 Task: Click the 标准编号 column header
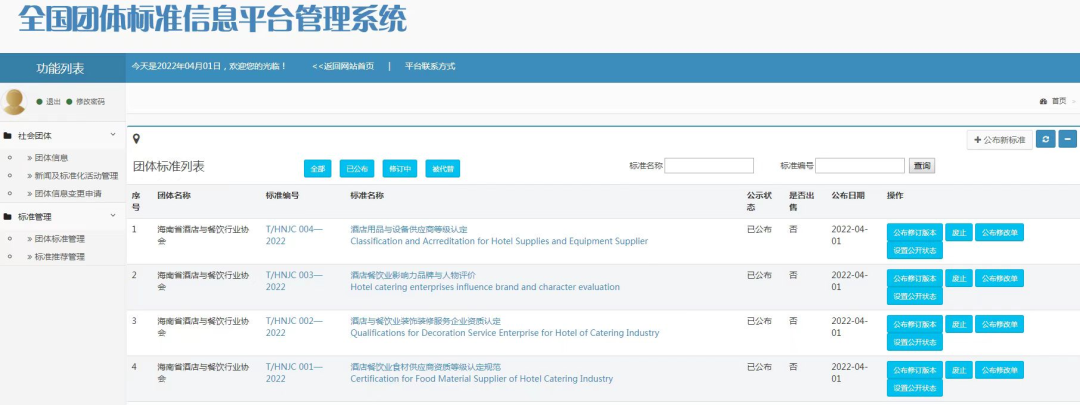tap(282, 196)
